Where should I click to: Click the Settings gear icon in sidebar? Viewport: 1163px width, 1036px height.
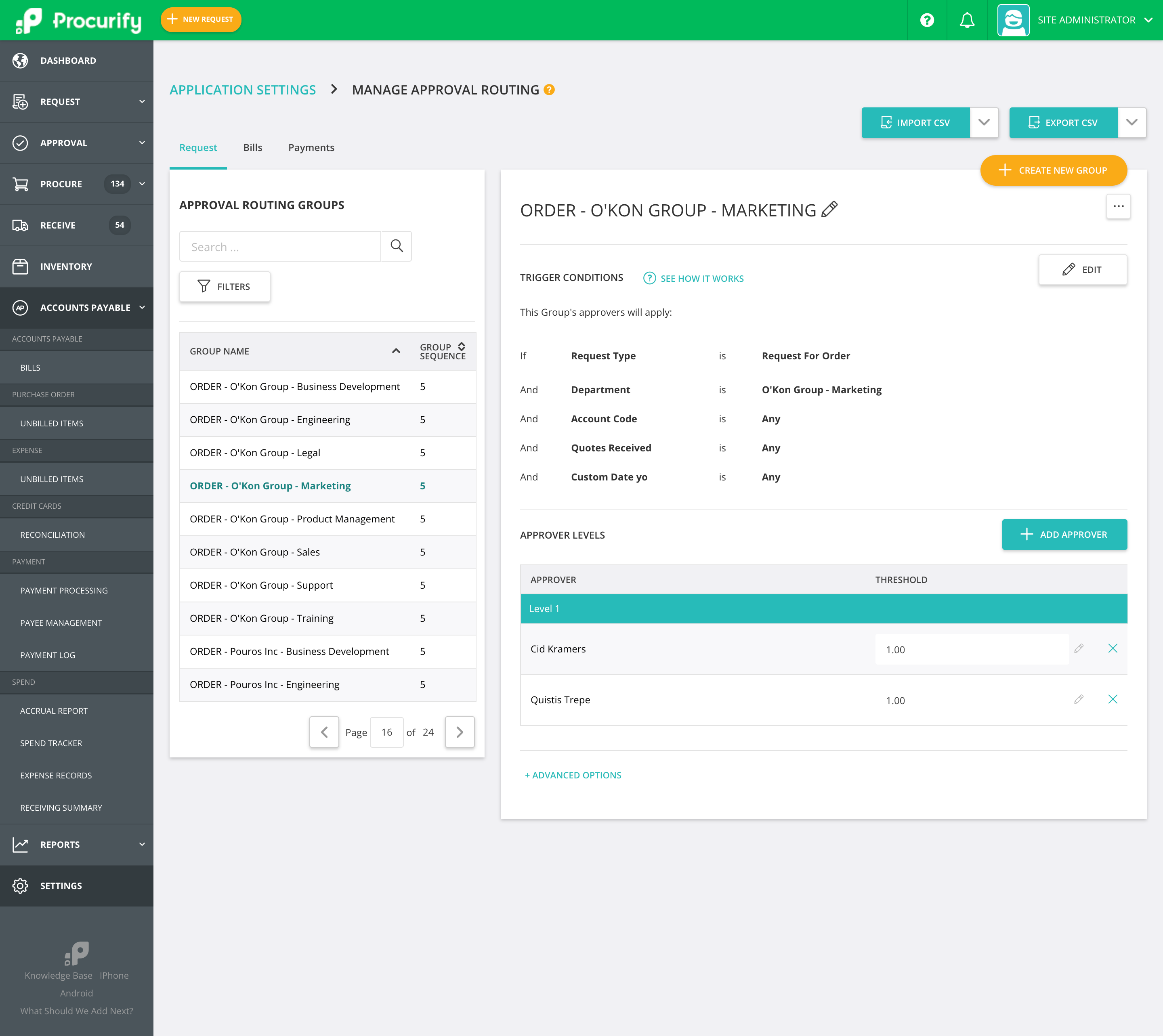[x=21, y=885]
